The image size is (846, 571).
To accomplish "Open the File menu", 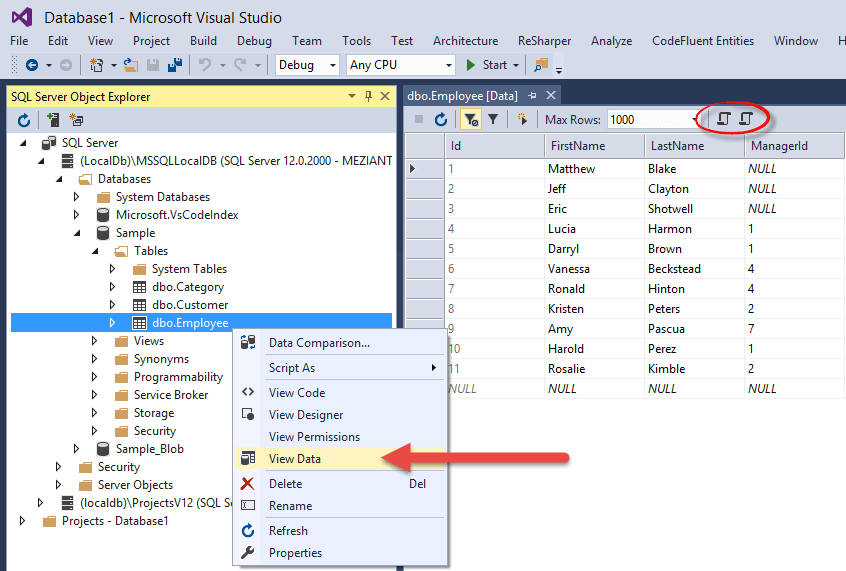I will pyautogui.click(x=19, y=41).
